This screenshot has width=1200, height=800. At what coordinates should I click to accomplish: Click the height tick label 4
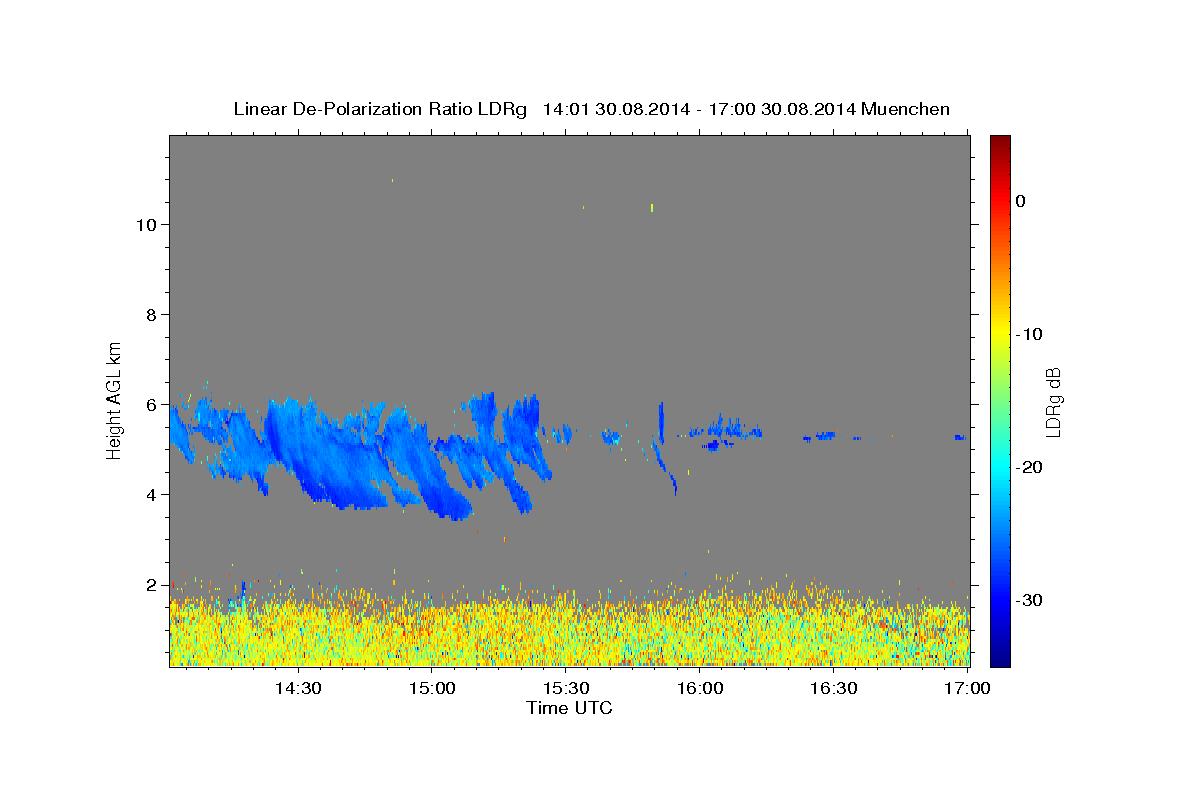150,494
